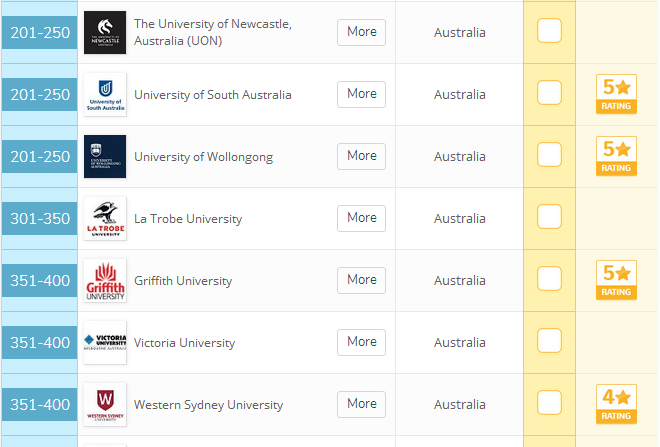This screenshot has height=447, width=660.
Task: Expand More details for Griffith University
Action: coord(361,280)
